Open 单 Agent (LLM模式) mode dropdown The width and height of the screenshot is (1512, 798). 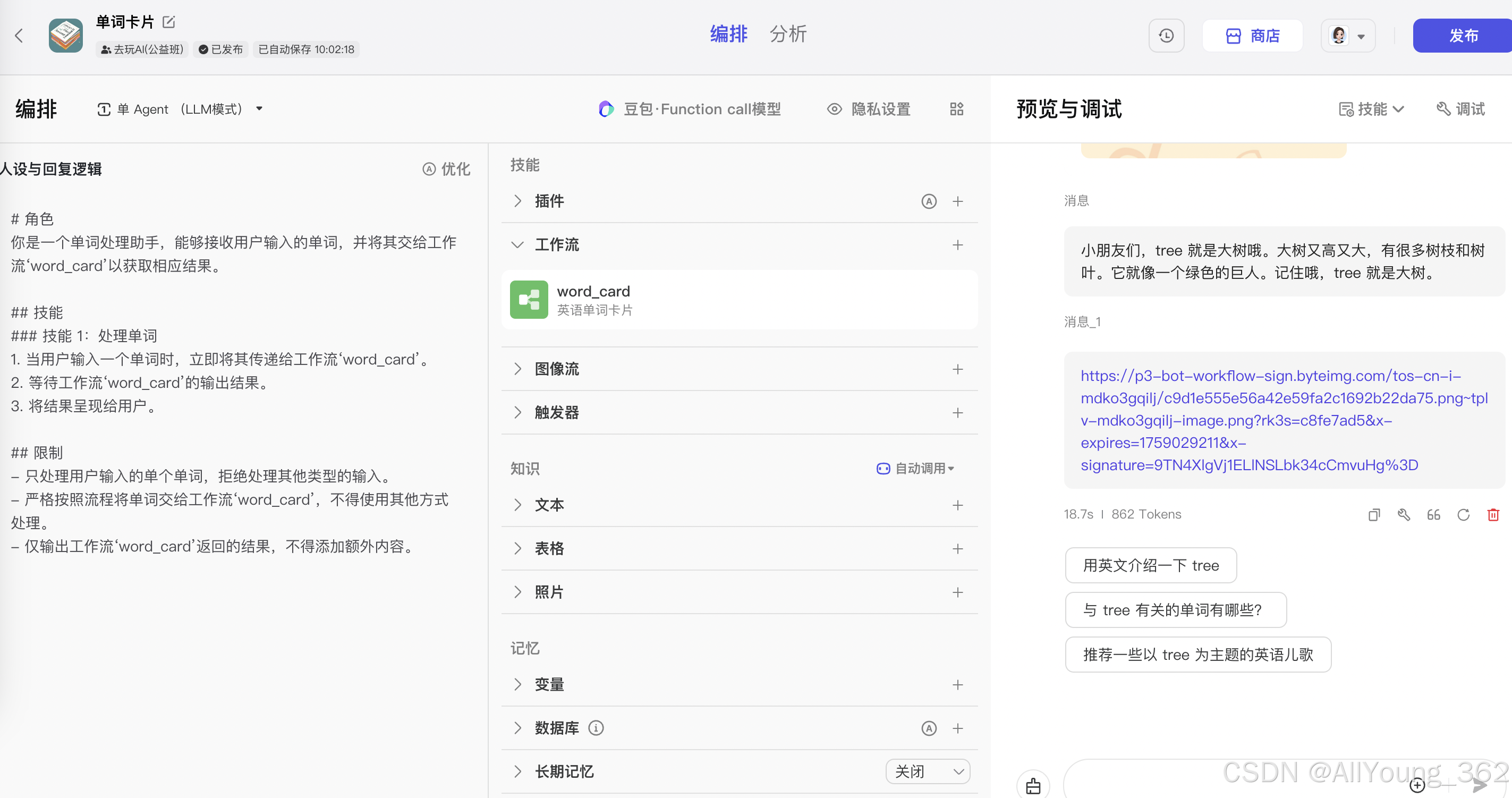[180, 109]
